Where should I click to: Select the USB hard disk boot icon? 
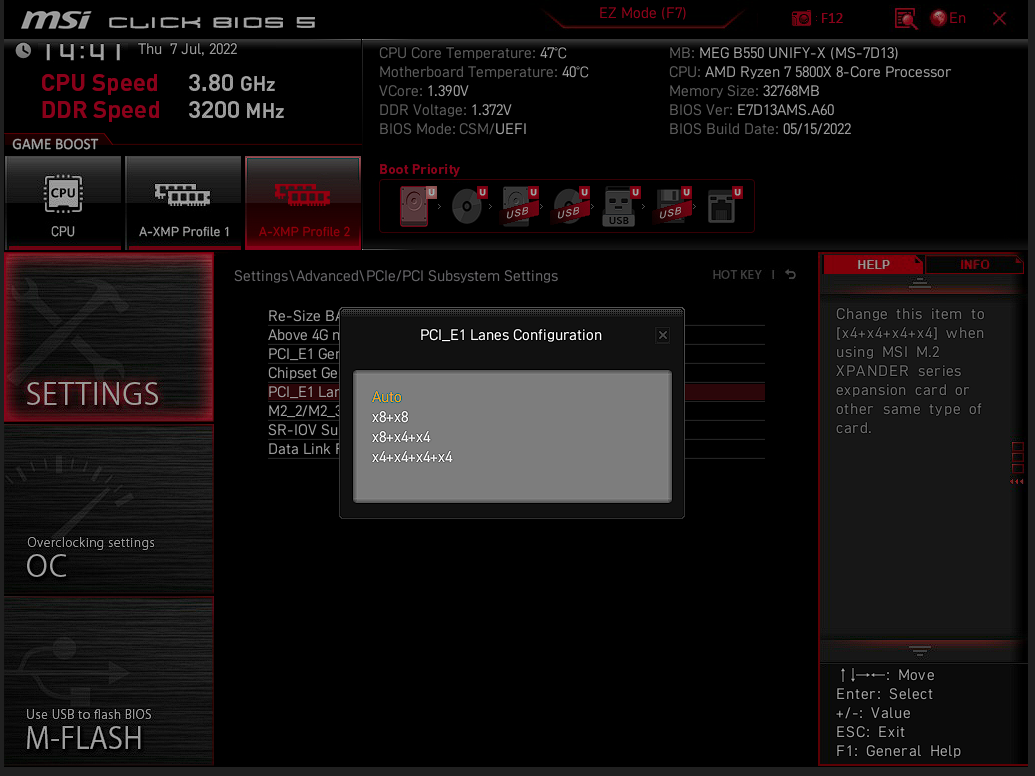(519, 206)
